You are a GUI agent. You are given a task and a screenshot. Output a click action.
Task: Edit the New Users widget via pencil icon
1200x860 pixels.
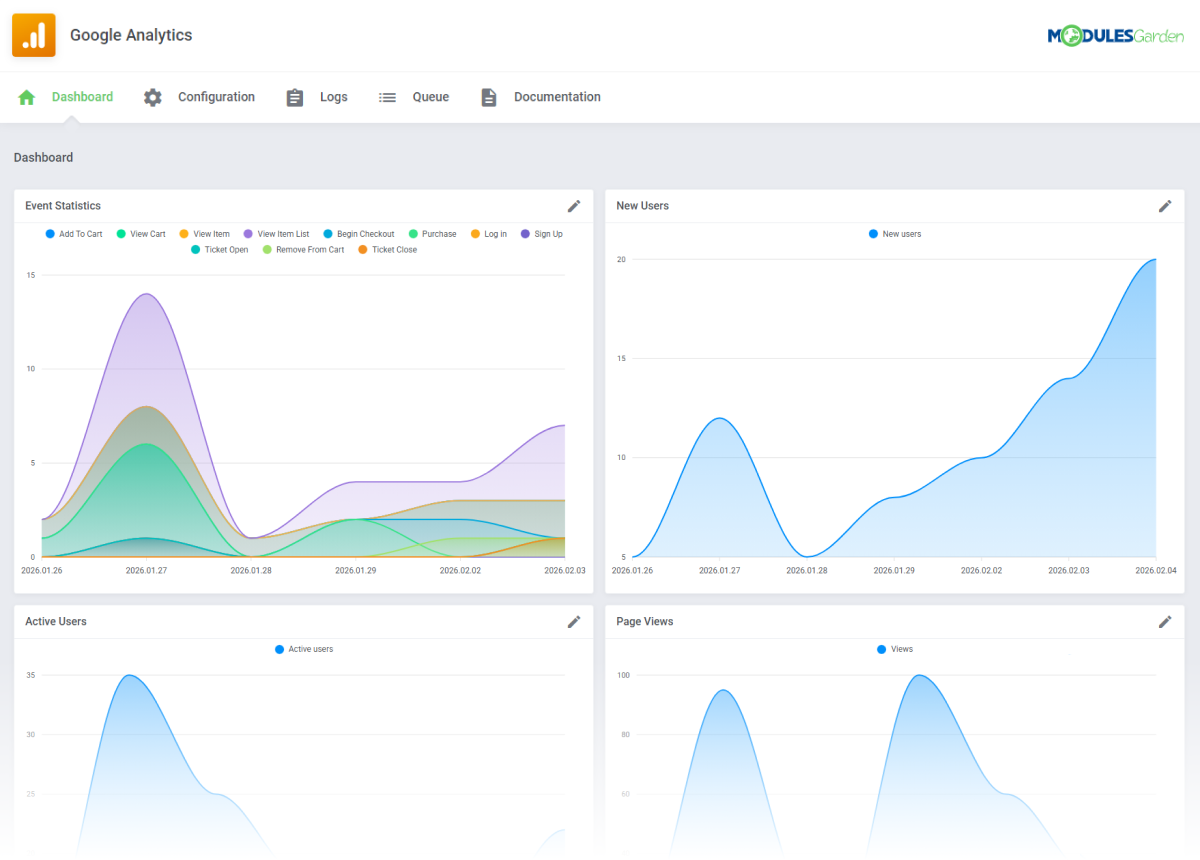(x=1165, y=206)
